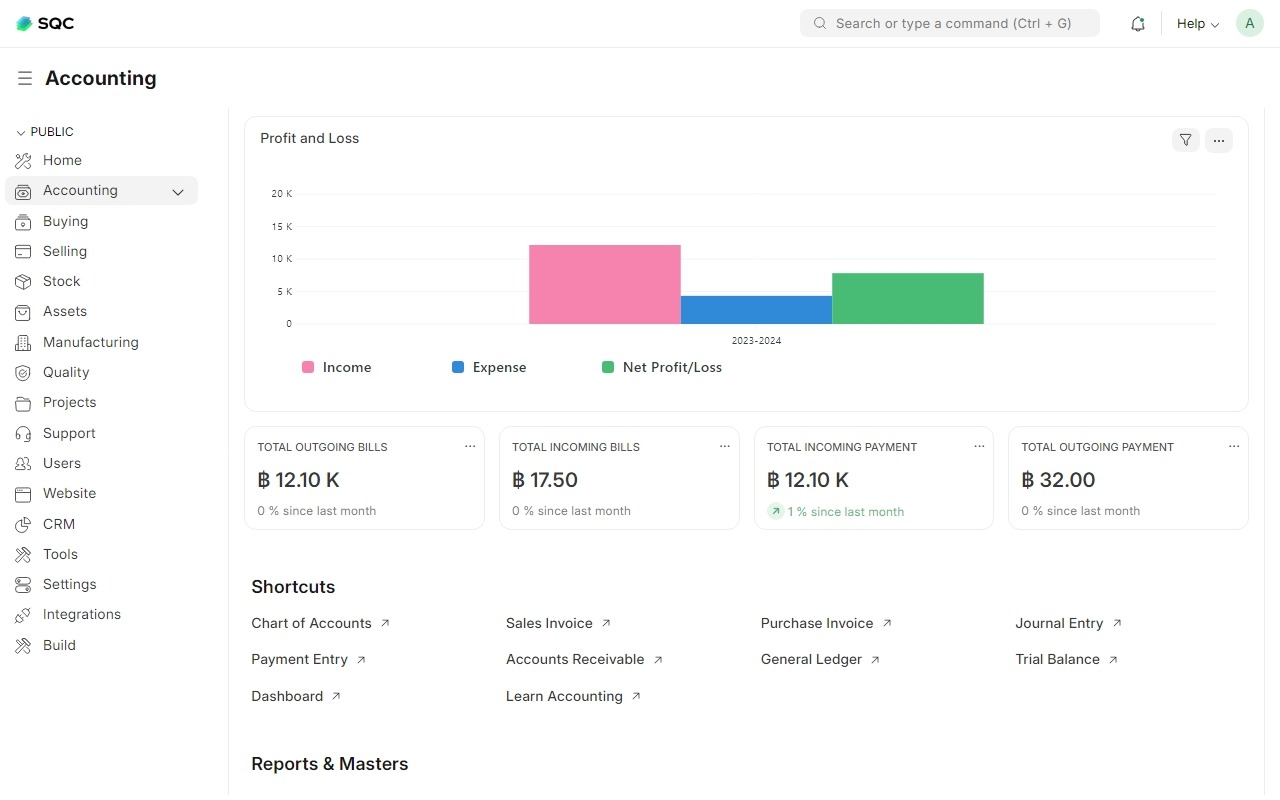Click the SQC logo in the header
The height and width of the screenshot is (800, 1280).
click(x=45, y=23)
